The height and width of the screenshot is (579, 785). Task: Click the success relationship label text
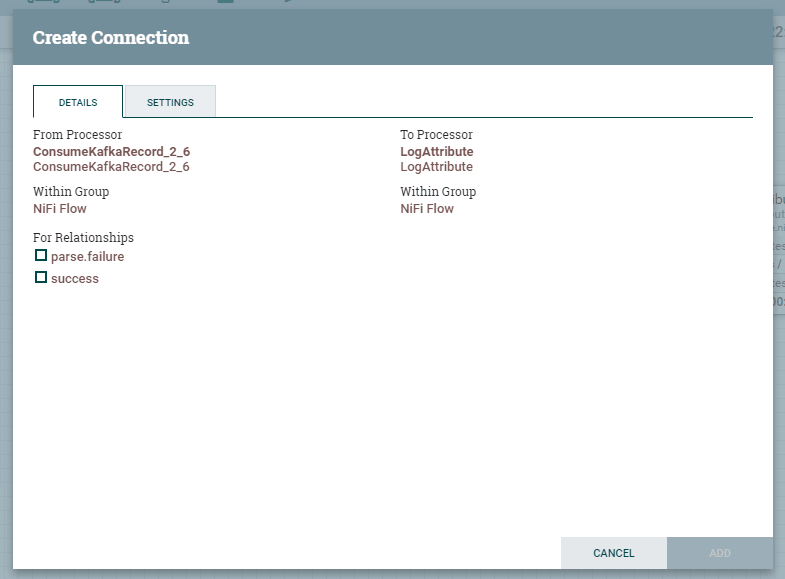75,279
